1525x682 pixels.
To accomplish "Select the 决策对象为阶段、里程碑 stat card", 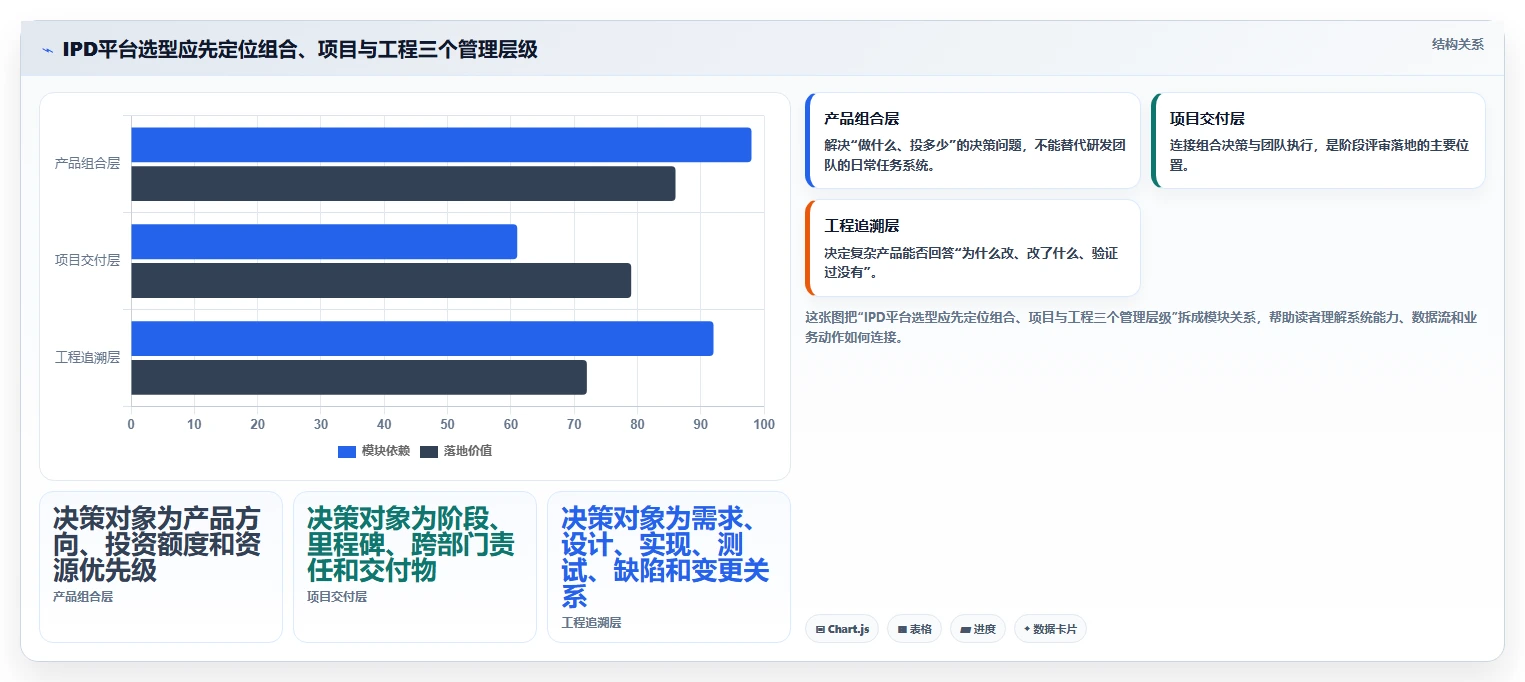I will [x=415, y=567].
